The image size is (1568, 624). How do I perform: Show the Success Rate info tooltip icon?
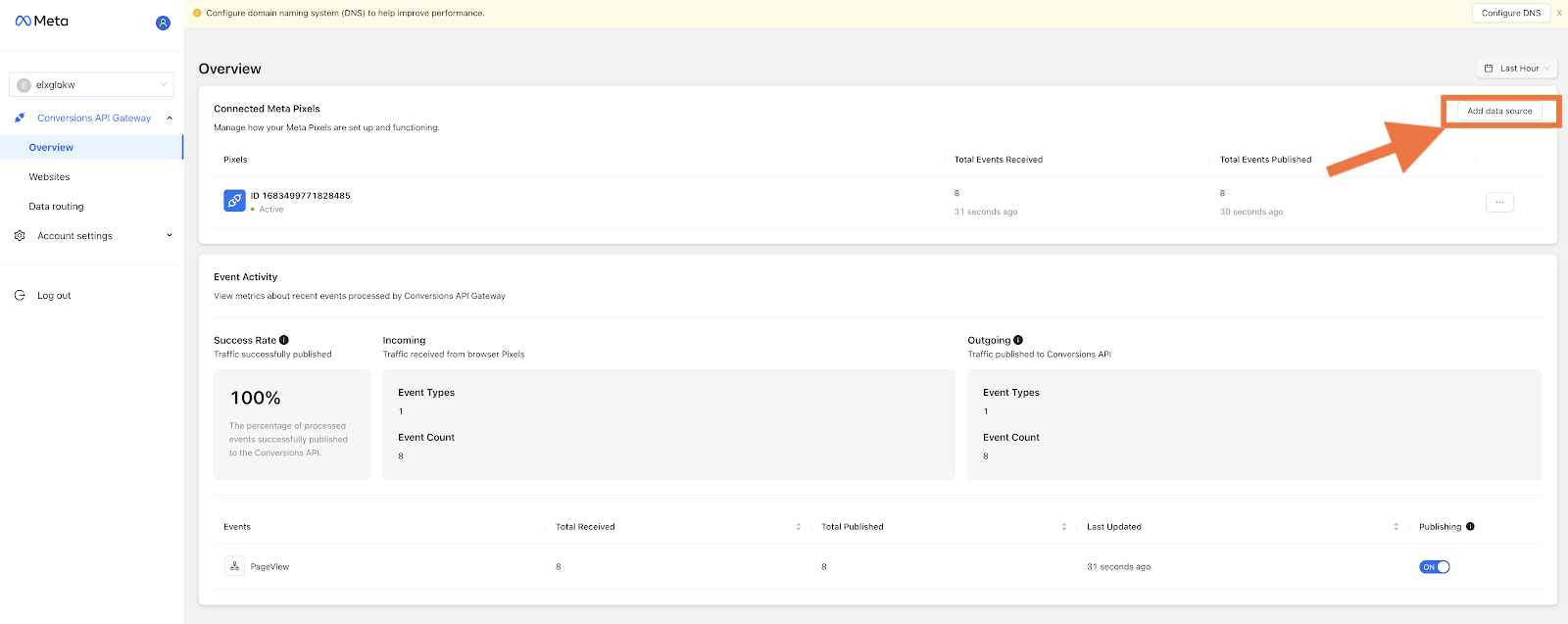(x=284, y=340)
